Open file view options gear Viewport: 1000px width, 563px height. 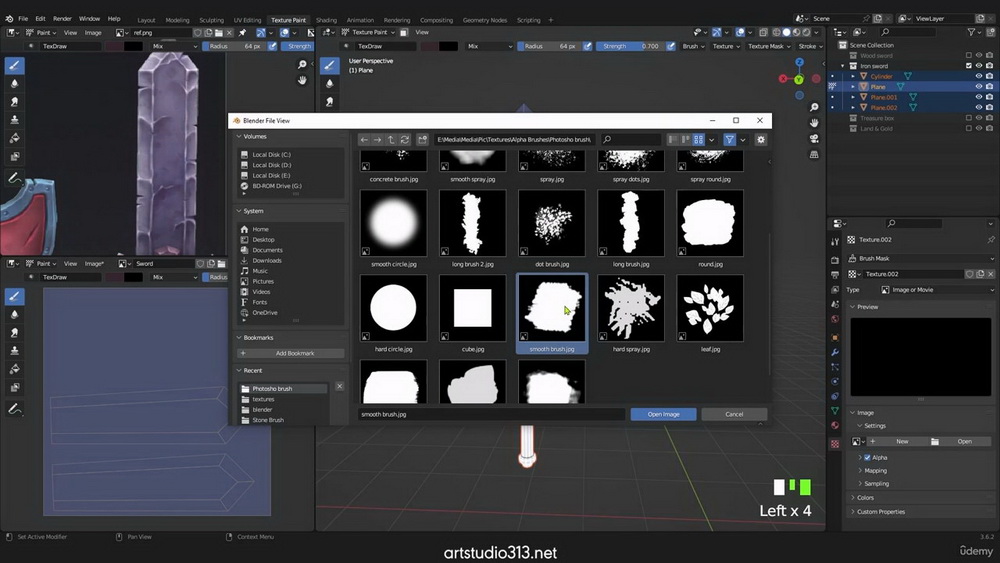click(x=761, y=140)
